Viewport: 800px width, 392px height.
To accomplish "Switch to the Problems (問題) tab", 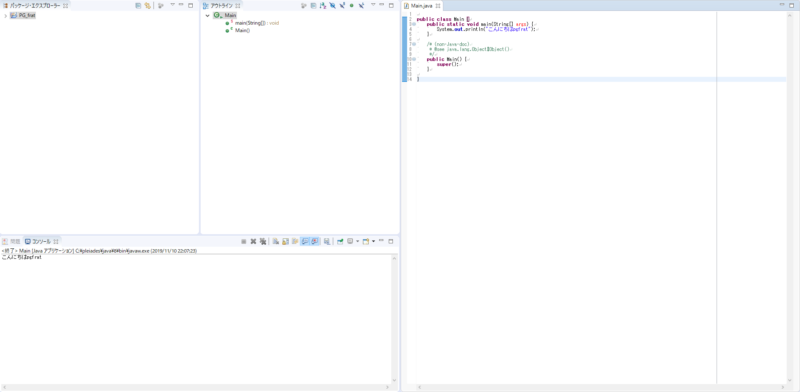I will click(x=12, y=241).
